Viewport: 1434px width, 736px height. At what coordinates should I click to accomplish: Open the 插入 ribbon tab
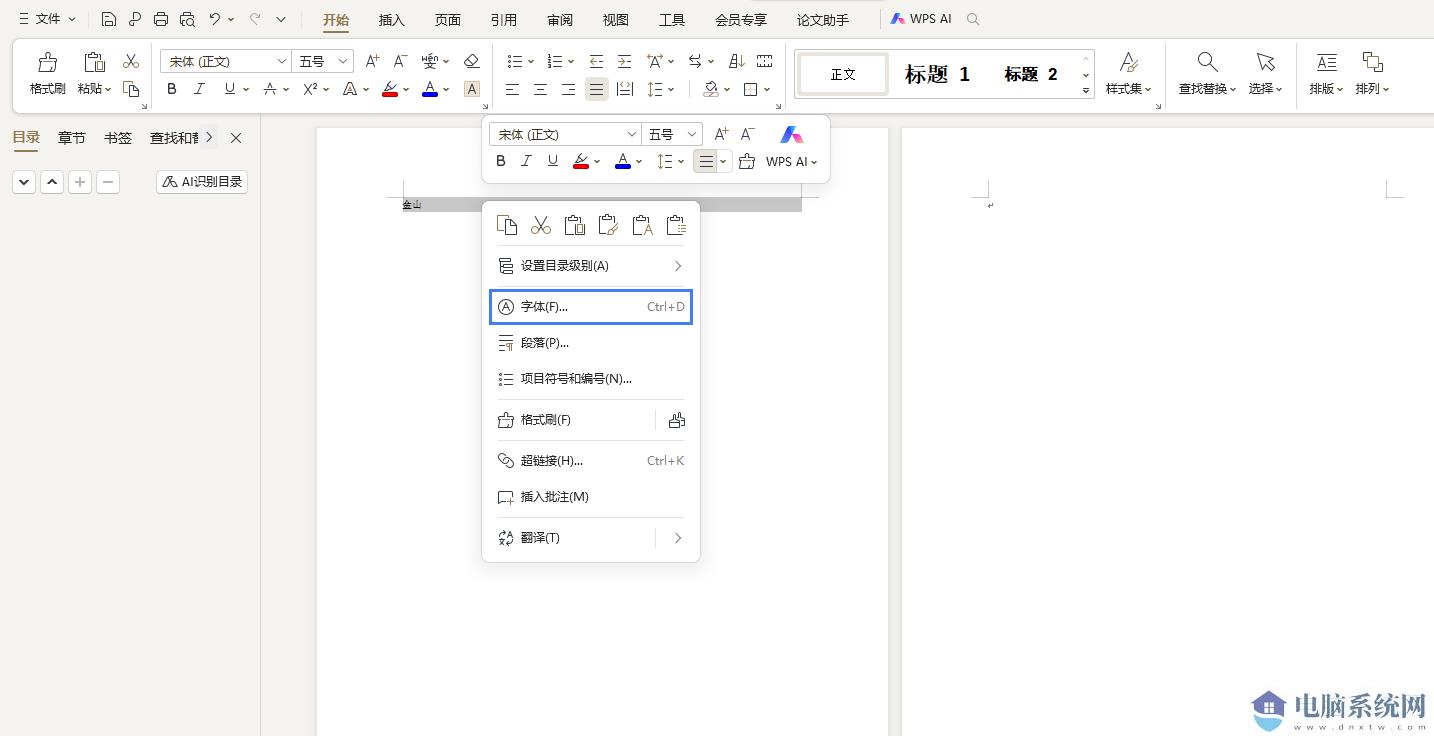coord(392,20)
